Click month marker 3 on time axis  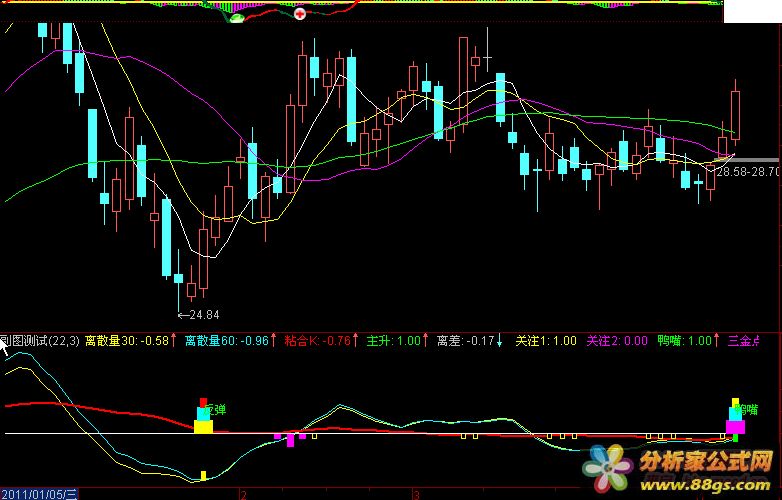pyautogui.click(x=415, y=495)
